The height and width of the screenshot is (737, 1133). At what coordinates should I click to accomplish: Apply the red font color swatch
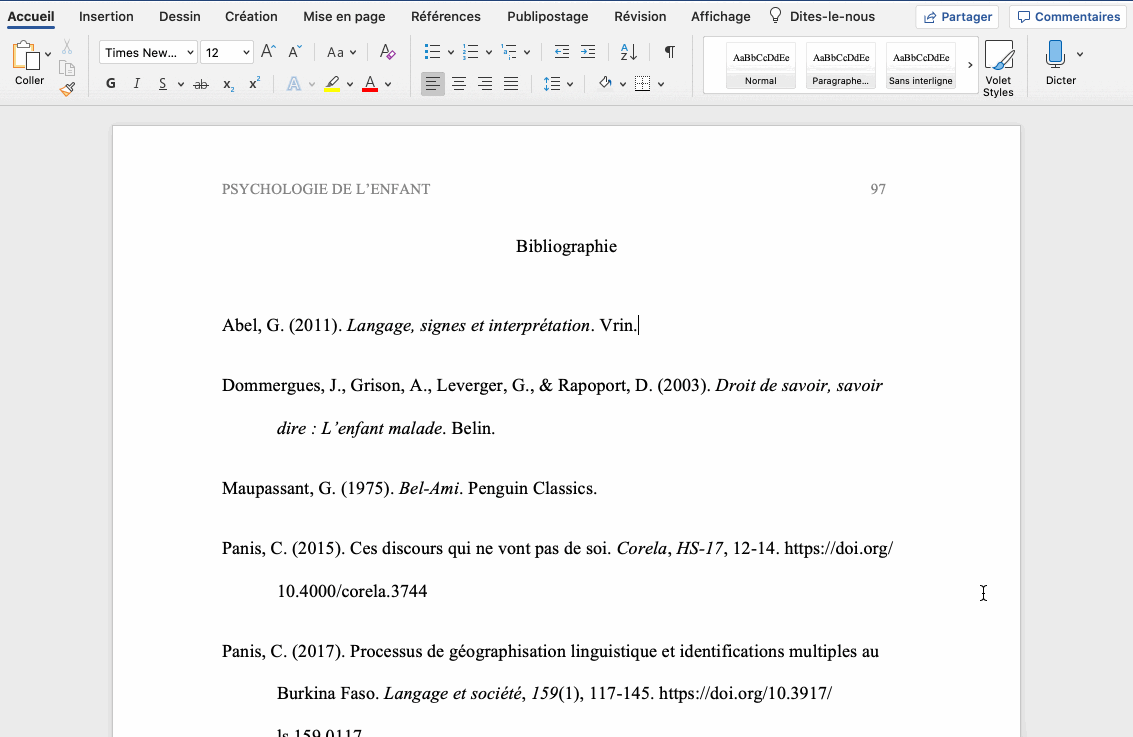coord(370,84)
